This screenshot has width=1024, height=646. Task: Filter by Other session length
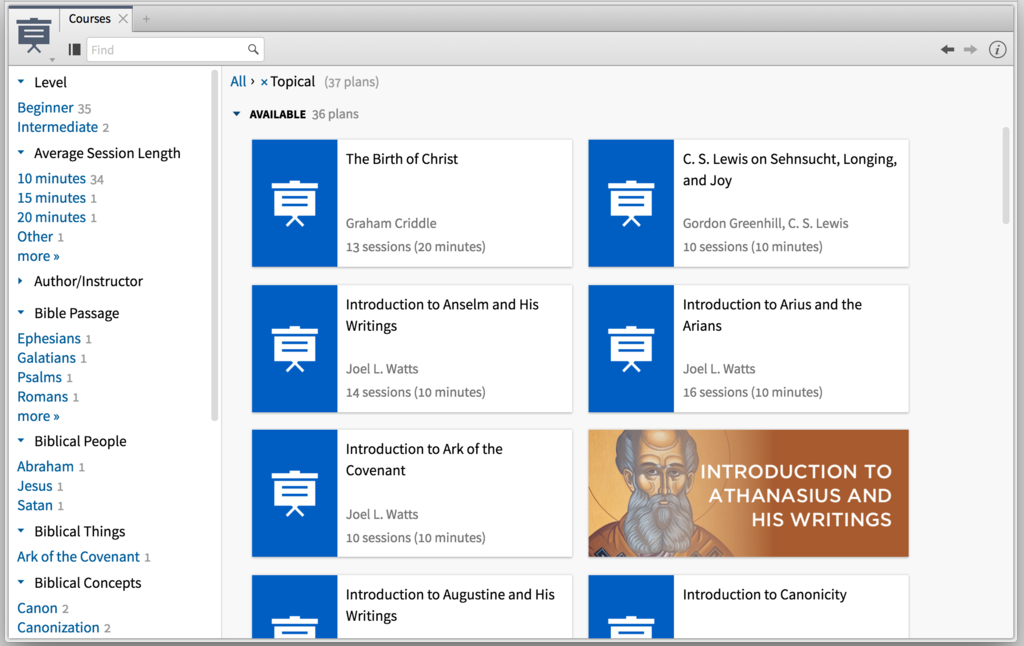tap(35, 236)
